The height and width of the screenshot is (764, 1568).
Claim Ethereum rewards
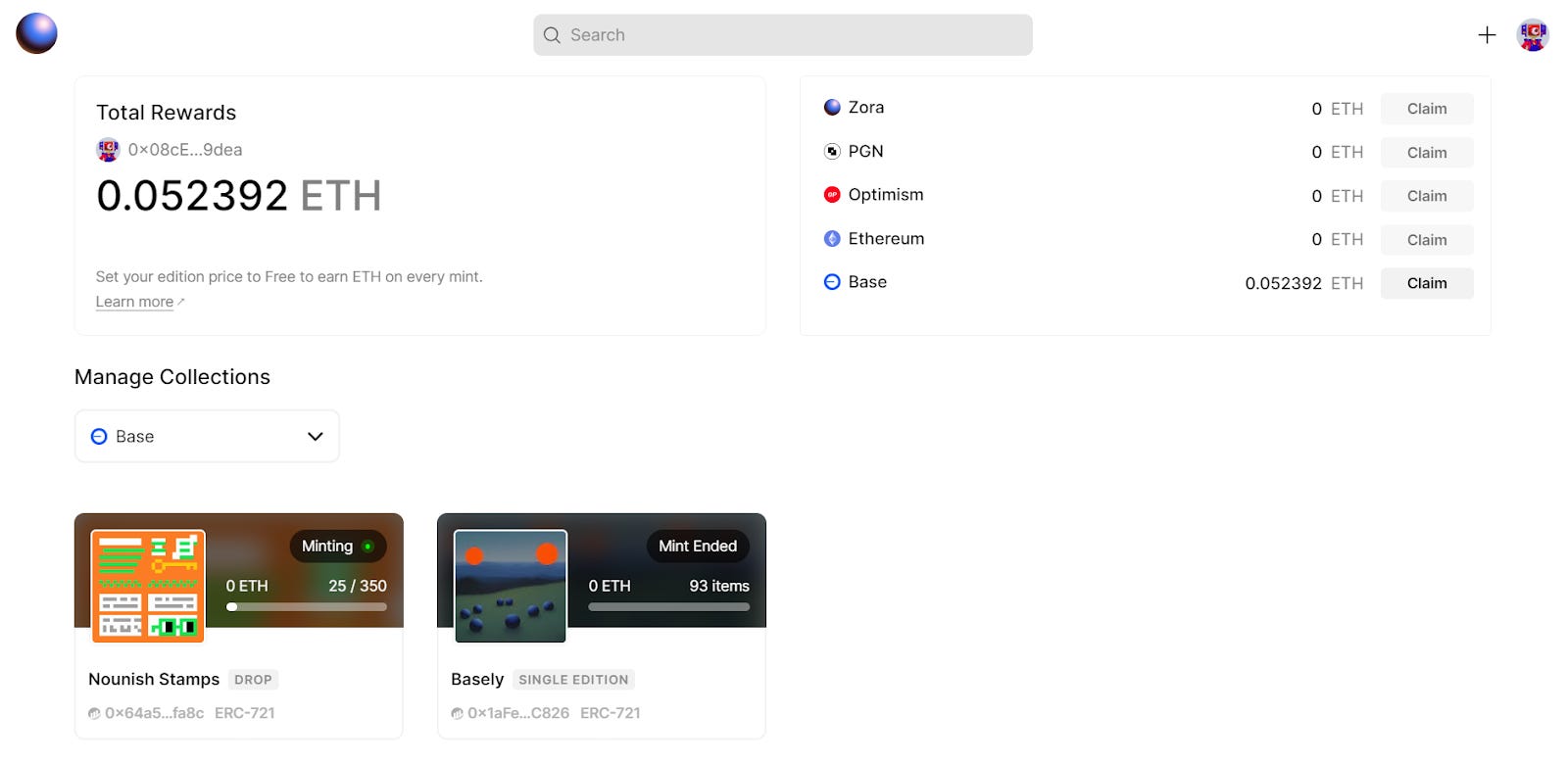tap(1427, 240)
